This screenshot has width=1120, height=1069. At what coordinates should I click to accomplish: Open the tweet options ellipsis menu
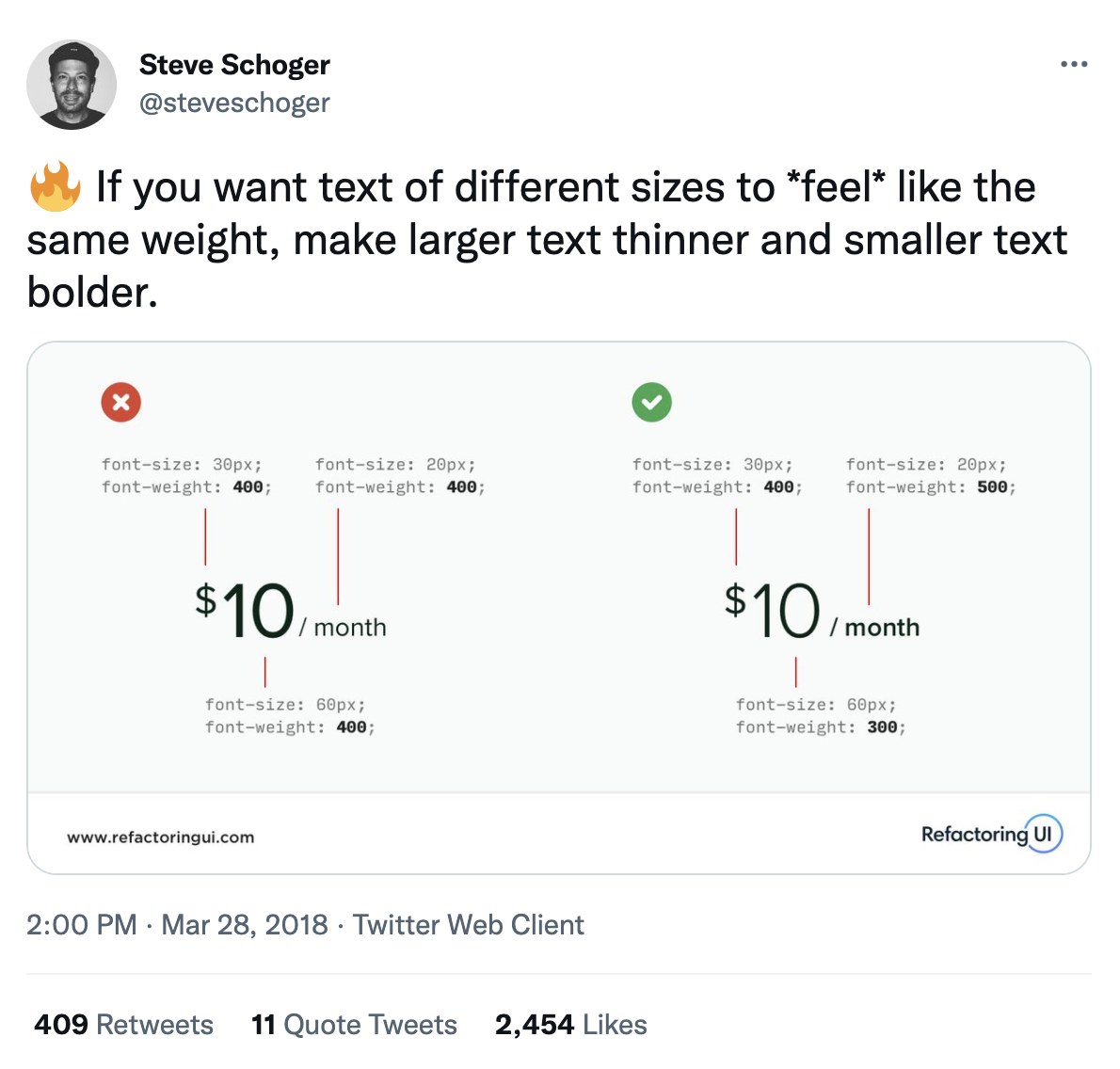pos(1074,63)
